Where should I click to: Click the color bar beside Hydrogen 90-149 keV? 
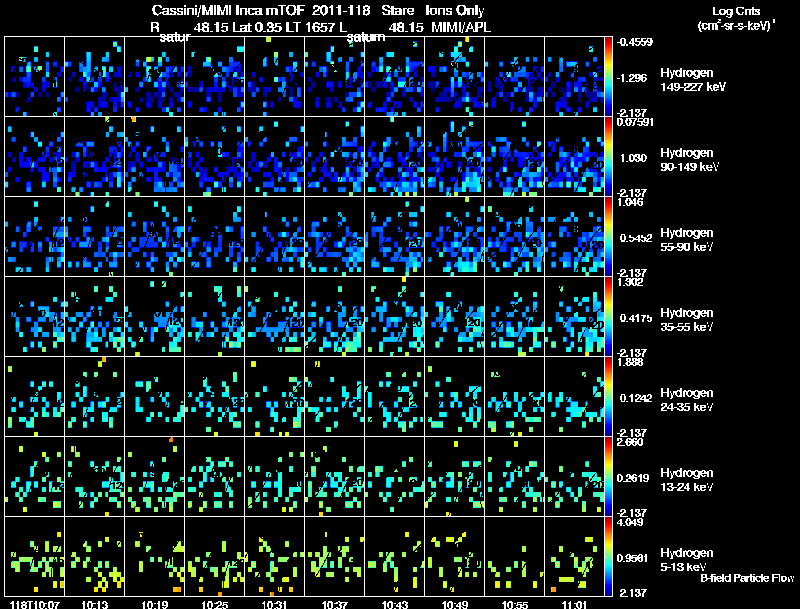coord(608,157)
